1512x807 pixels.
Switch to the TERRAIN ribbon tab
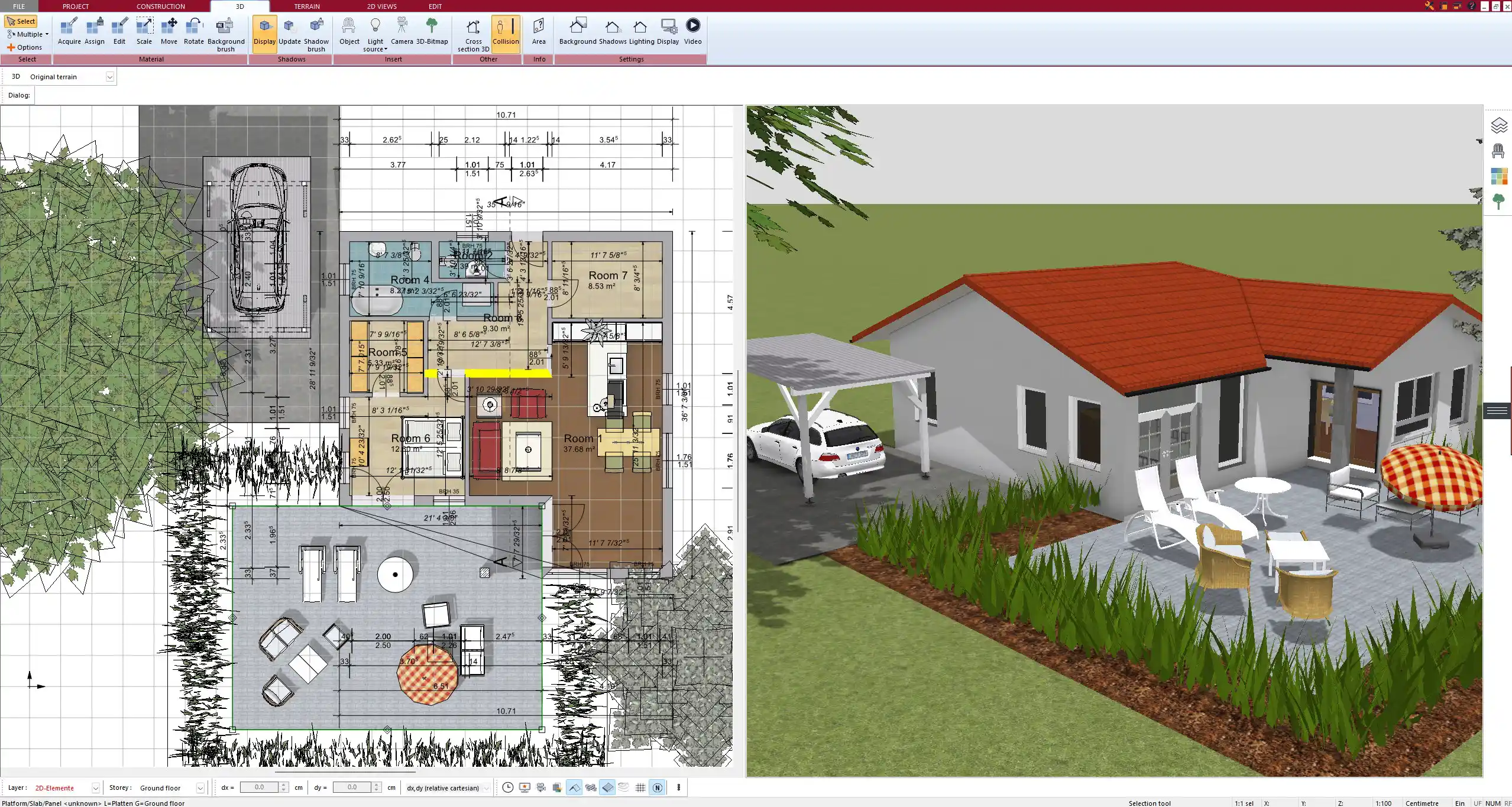[x=306, y=6]
